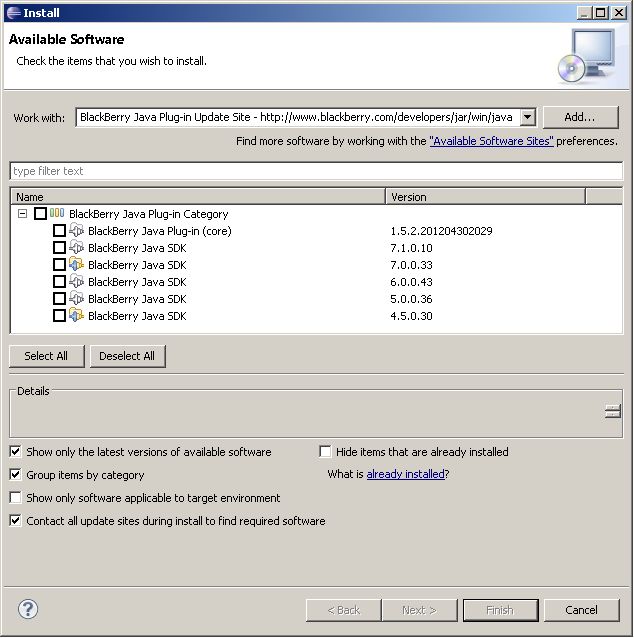
Task: Click the BlackBerry Java Plug-in Category icon
Action: [x=57, y=213]
